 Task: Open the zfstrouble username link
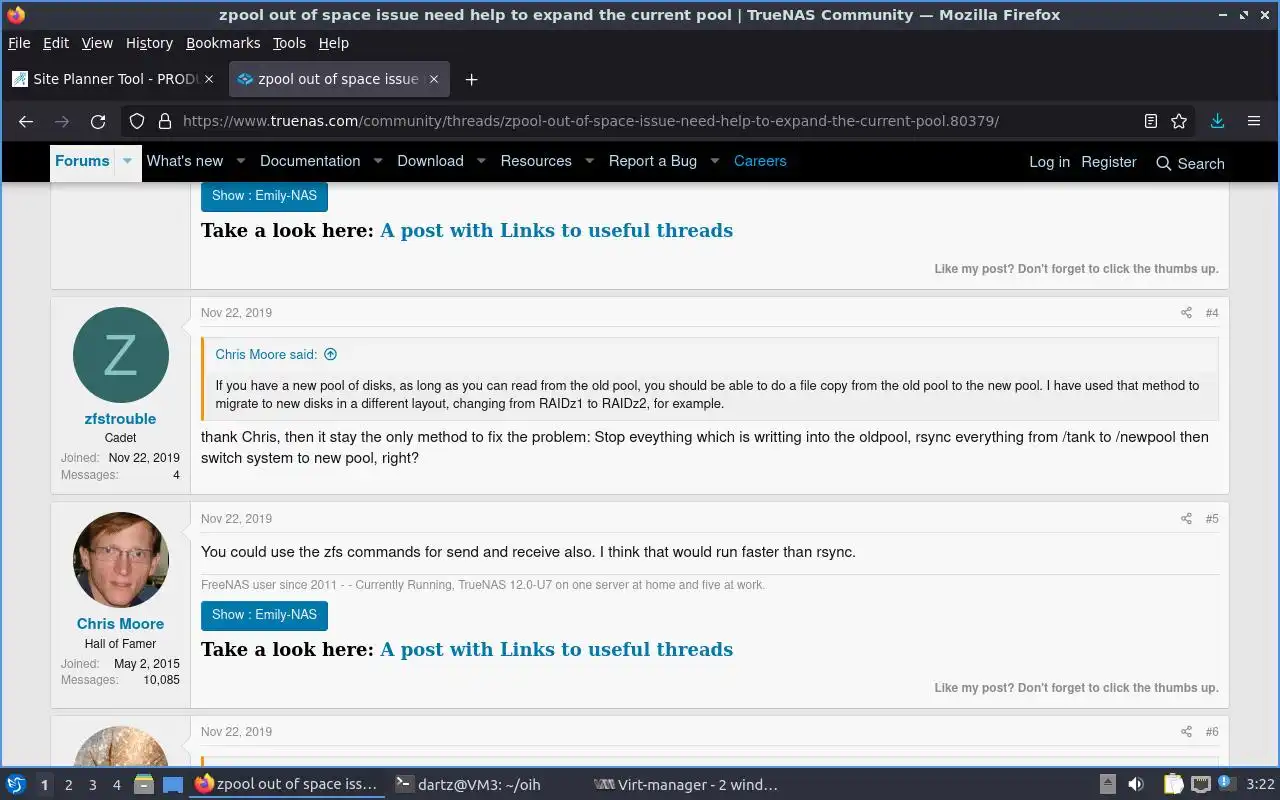click(120, 419)
